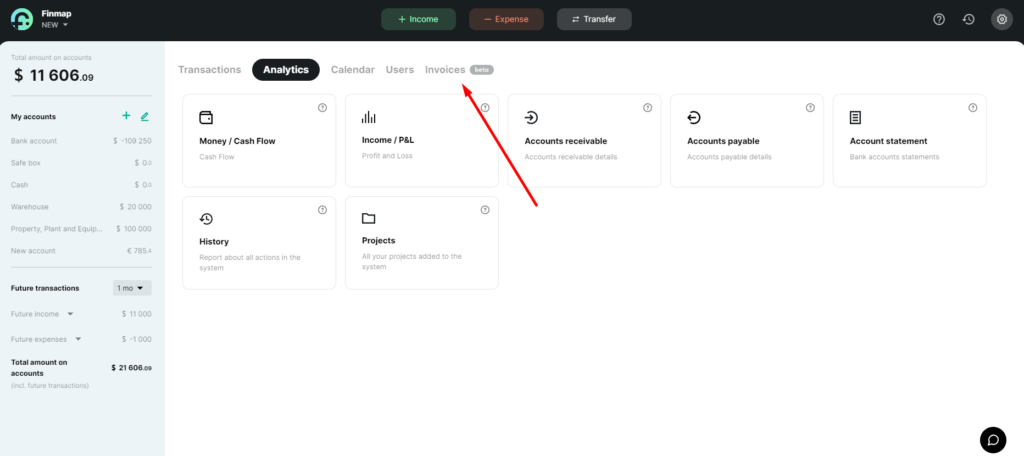
Task: Open the history clock icon in header
Action: point(968,19)
